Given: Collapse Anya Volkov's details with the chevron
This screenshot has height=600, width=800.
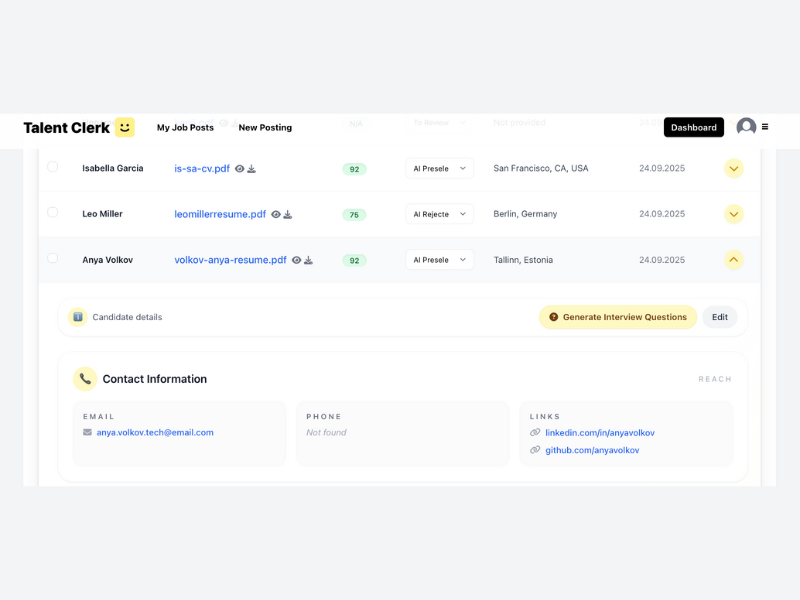Looking at the screenshot, I should tap(734, 260).
